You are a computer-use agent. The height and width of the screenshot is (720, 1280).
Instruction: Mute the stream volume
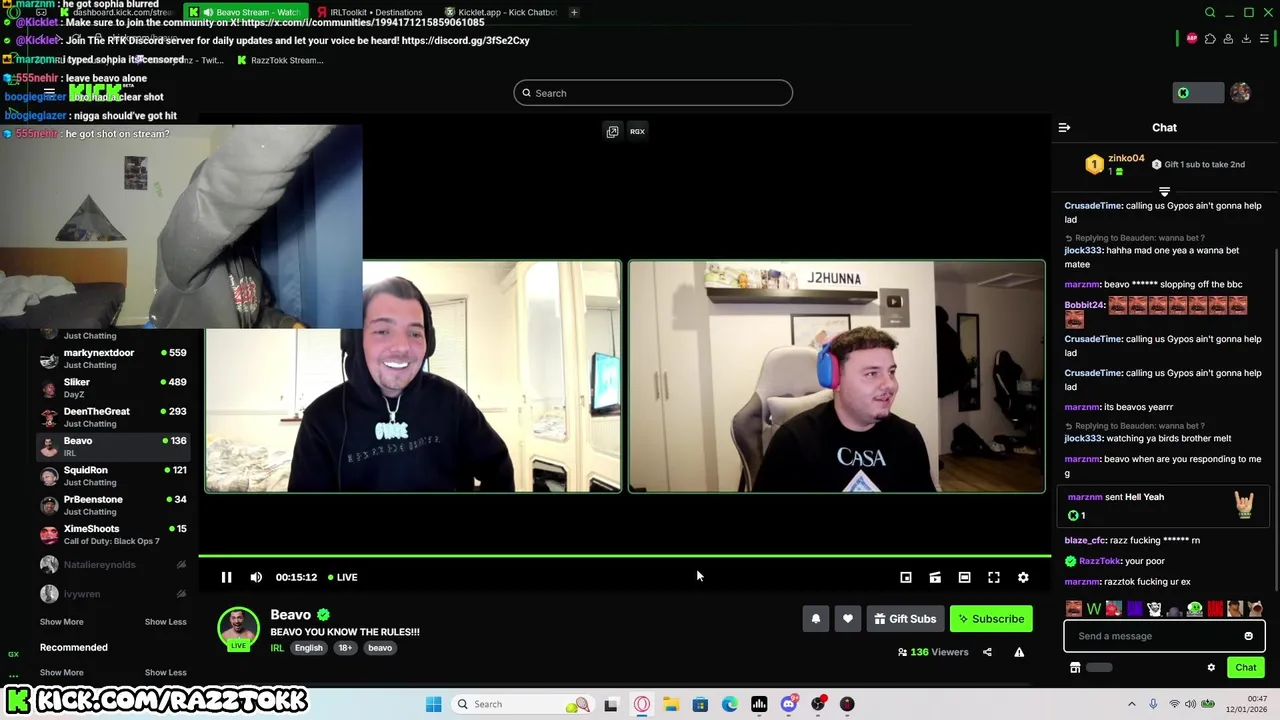click(256, 577)
